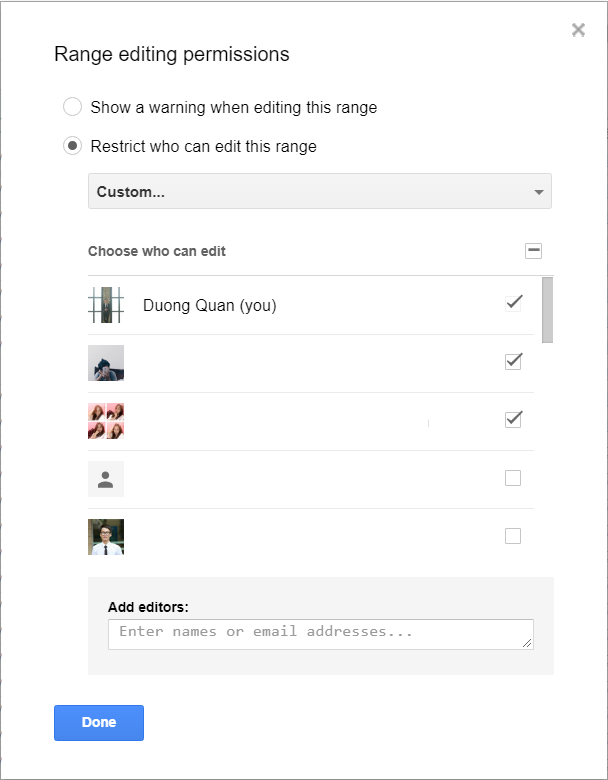Click the second editor's profile picture
The height and width of the screenshot is (780, 608).
(106, 363)
